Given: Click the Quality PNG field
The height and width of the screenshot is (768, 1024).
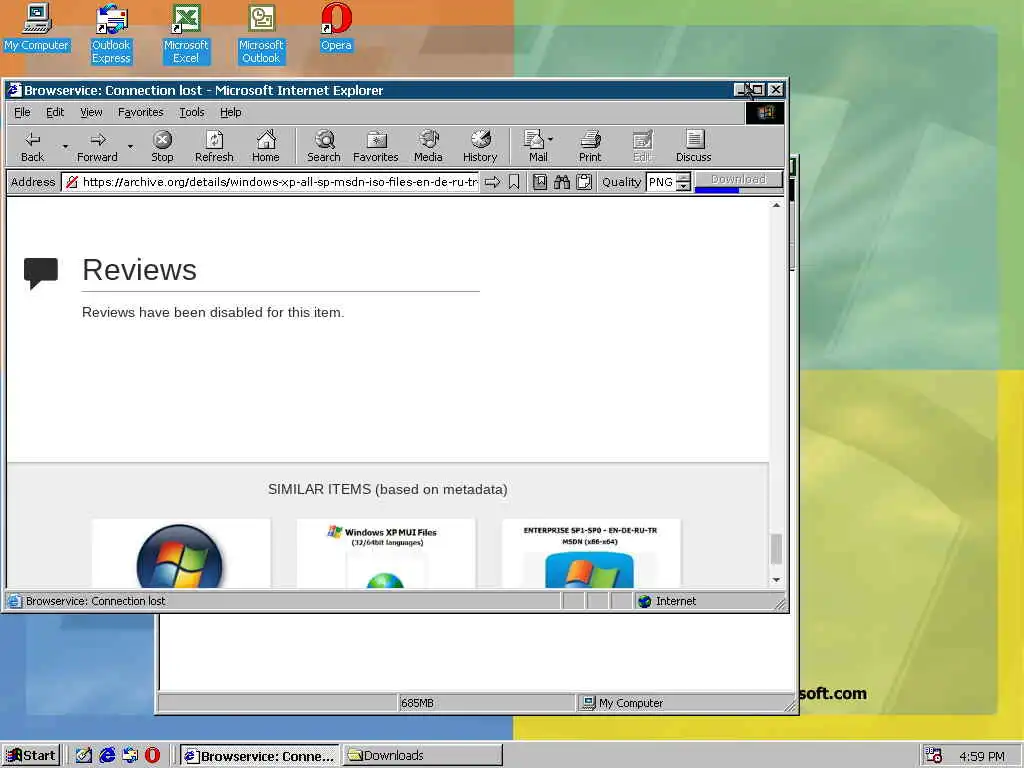Looking at the screenshot, I should coord(661,182).
